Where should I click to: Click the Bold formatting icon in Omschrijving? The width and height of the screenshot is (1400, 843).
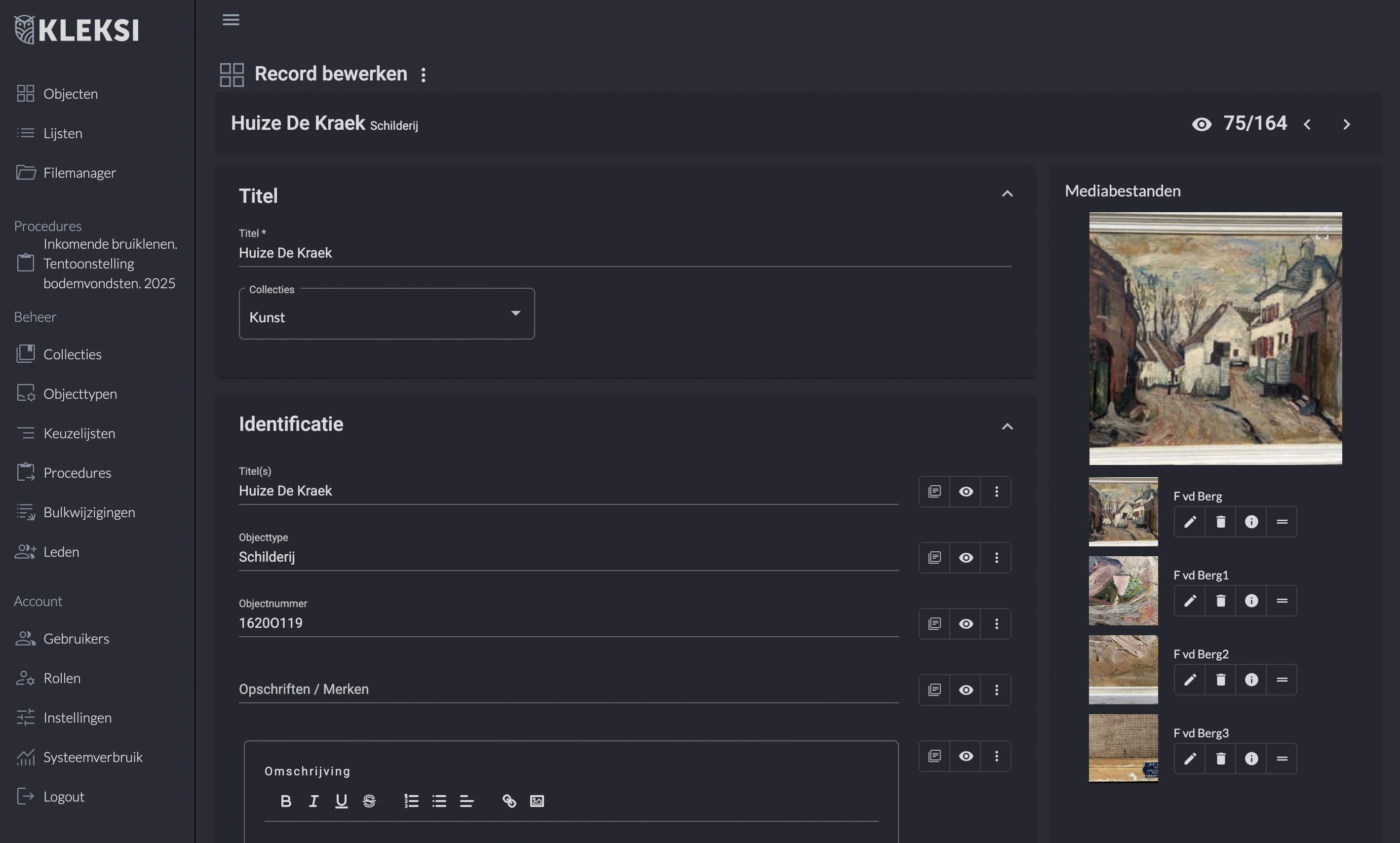coord(286,801)
